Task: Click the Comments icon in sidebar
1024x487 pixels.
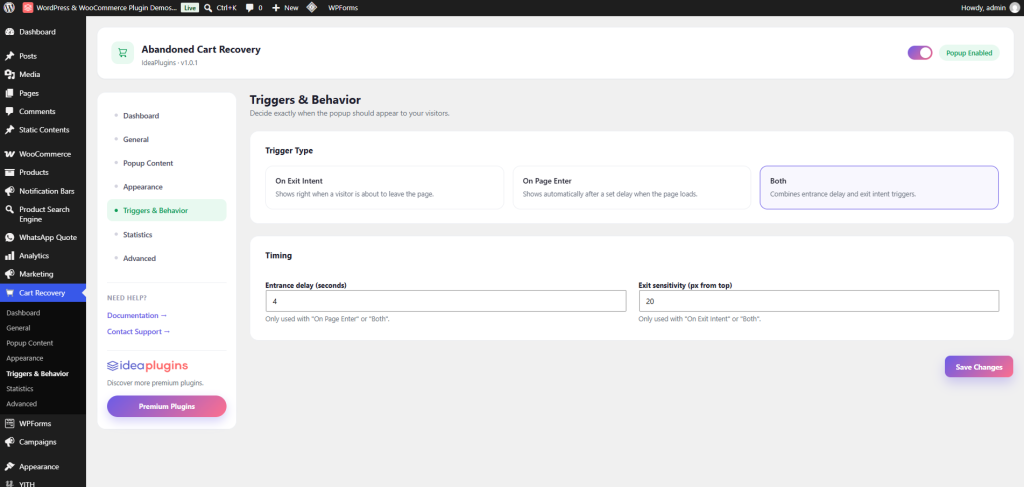Action: pyautogui.click(x=10, y=112)
